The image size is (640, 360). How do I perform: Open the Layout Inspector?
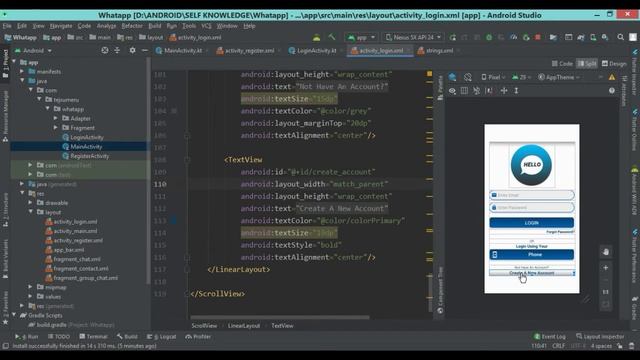point(600,337)
